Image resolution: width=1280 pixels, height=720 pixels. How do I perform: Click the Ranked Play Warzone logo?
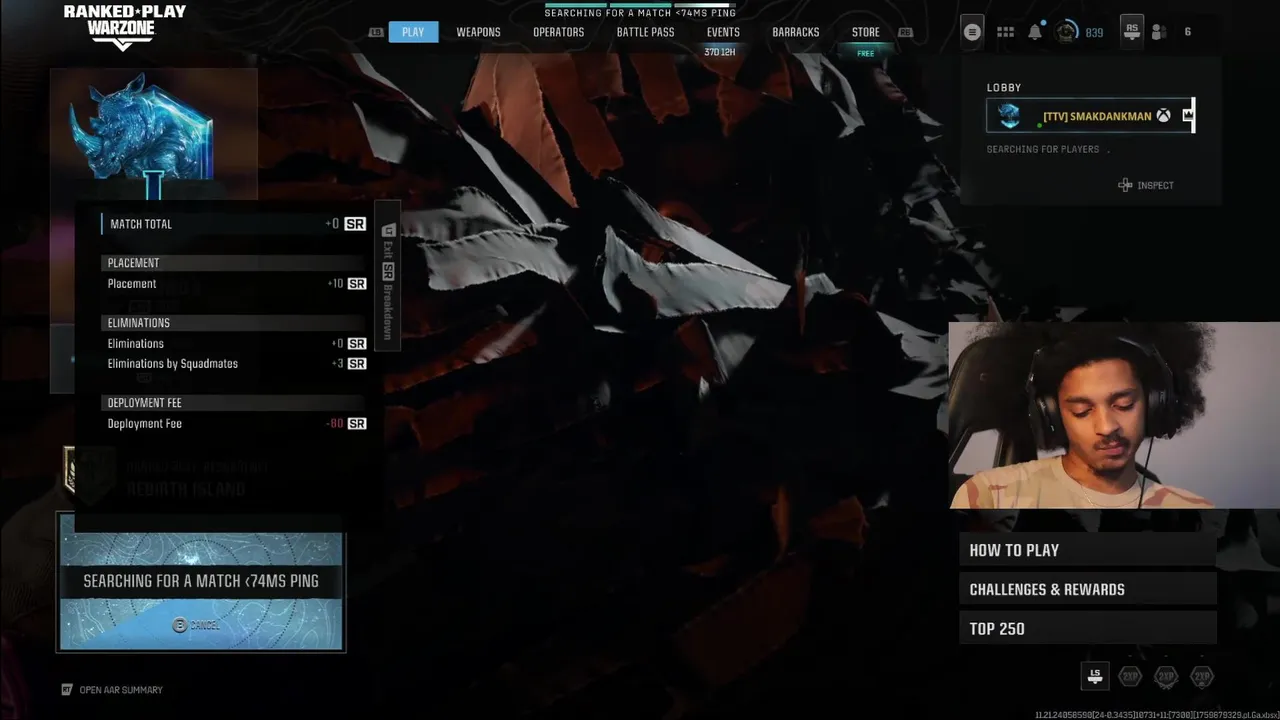pyautogui.click(x=124, y=27)
